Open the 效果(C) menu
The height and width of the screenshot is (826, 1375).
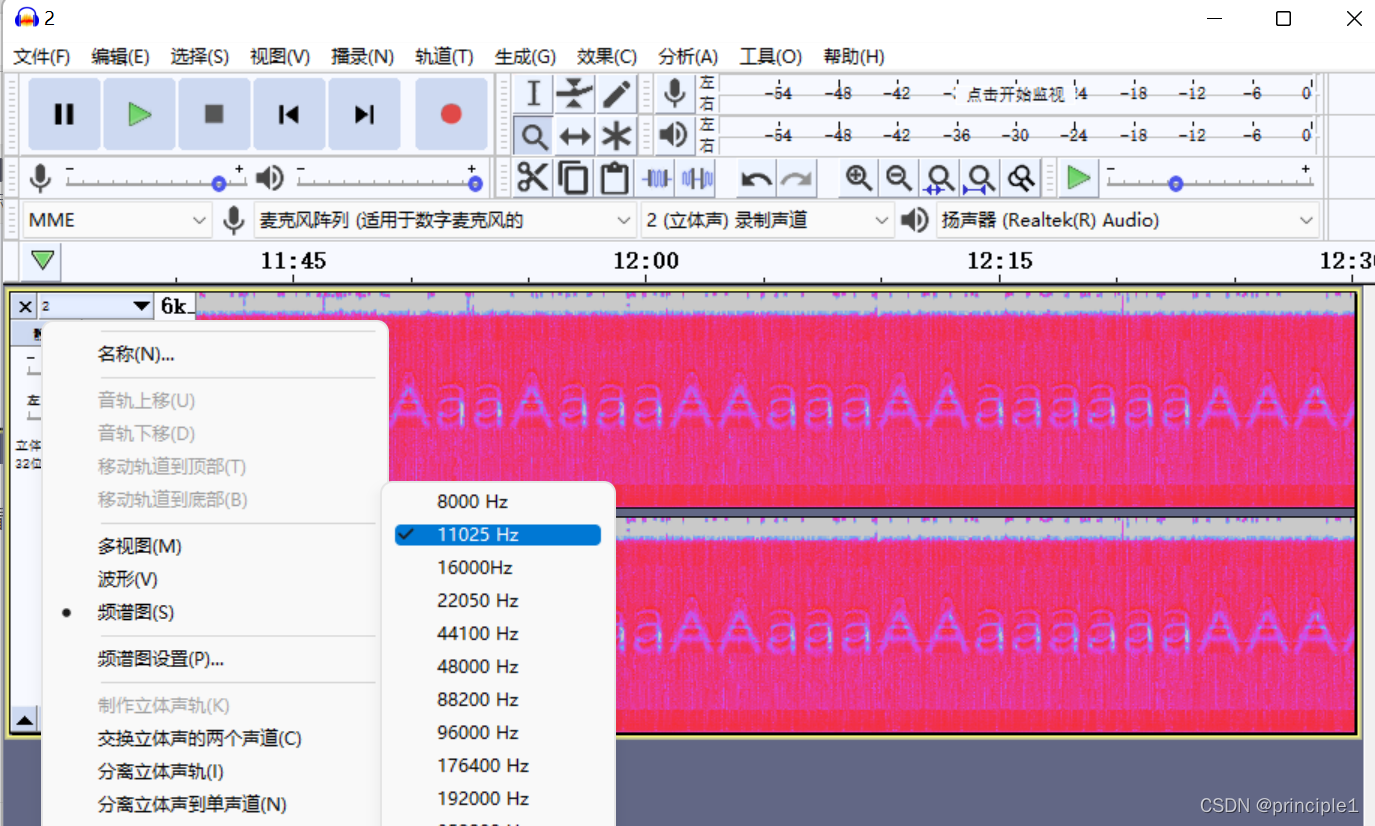[607, 57]
